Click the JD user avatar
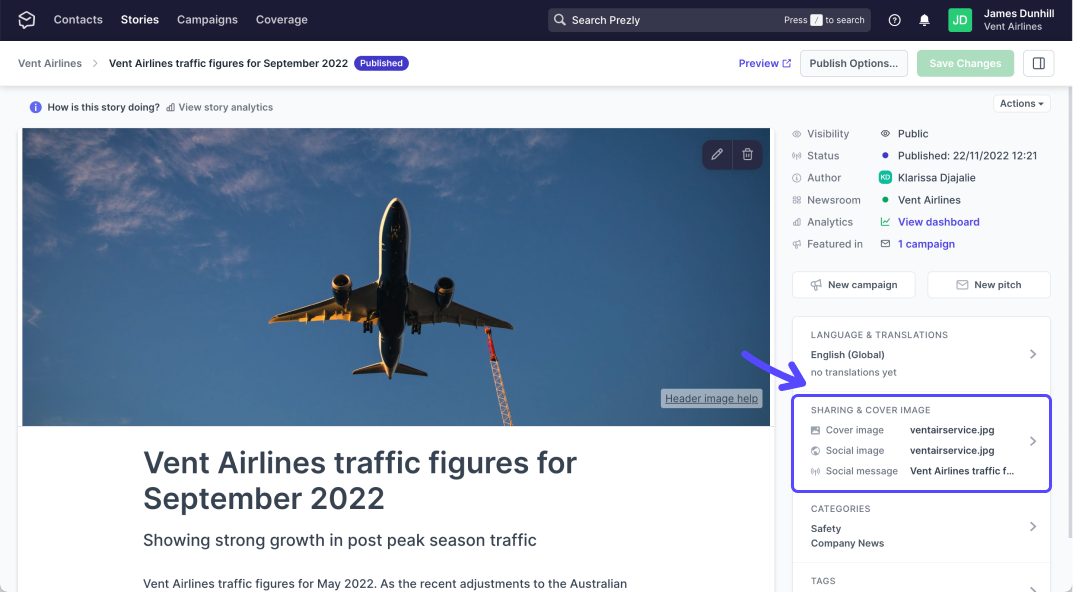Screen dimensions: 1073x592 pos(960,20)
